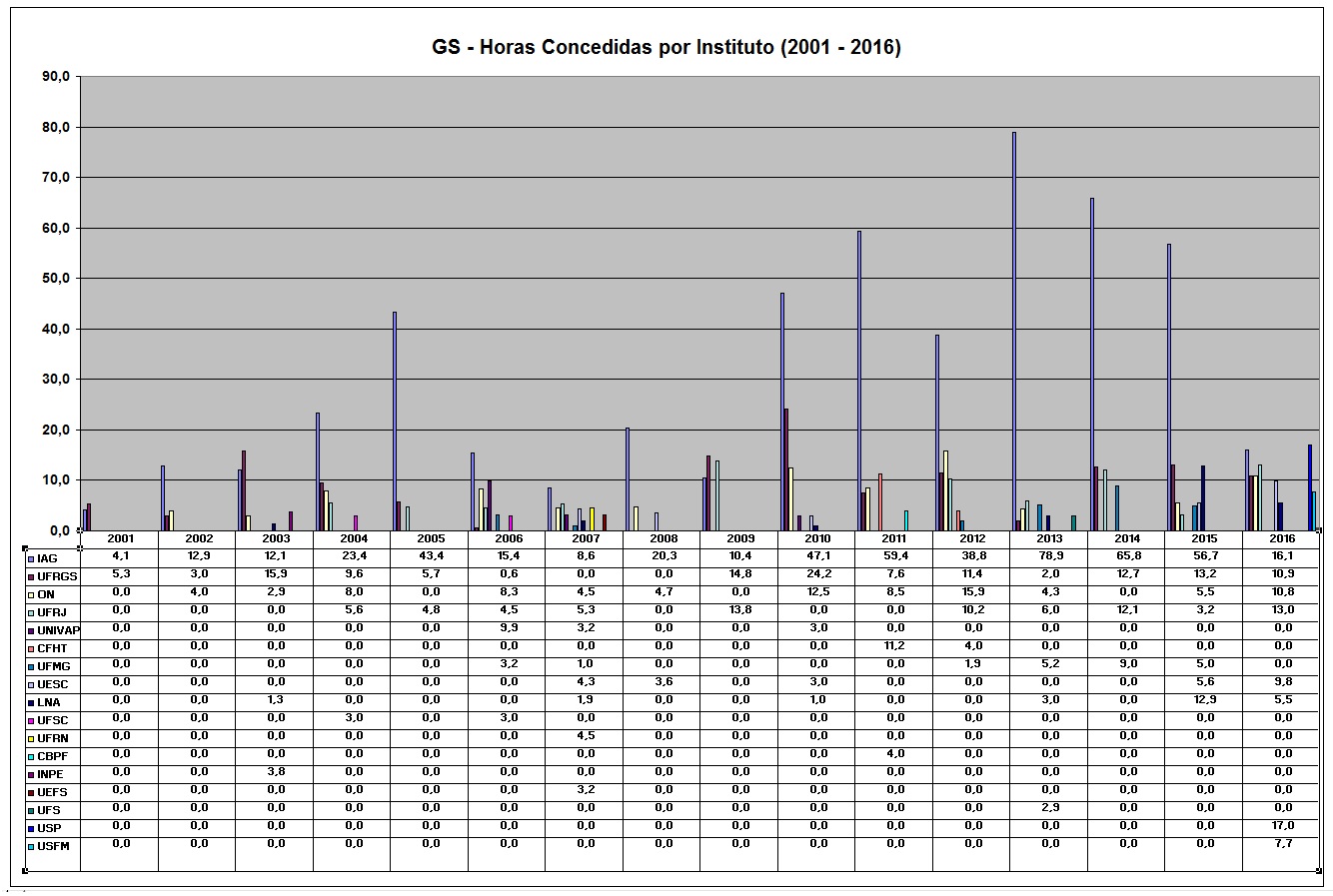
Task: Click the IAG bar for 2005
Action: pyautogui.click(x=395, y=420)
